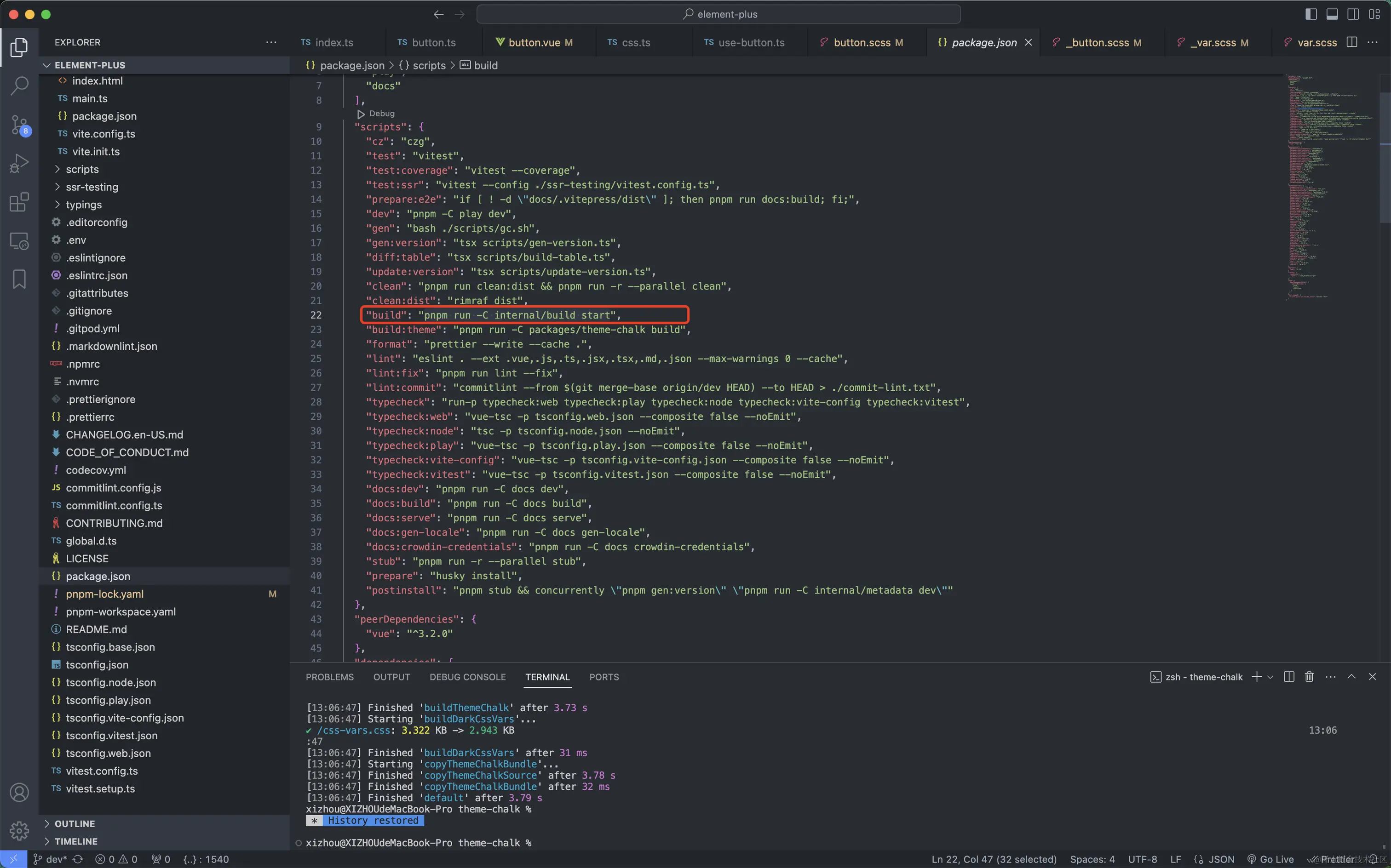The height and width of the screenshot is (868, 1391).
Task: Click Go Live in status bar
Action: click(1270, 859)
